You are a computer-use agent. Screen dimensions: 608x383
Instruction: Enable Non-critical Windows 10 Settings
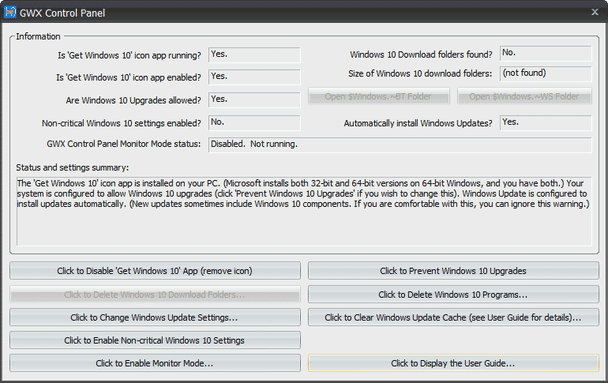click(x=155, y=340)
